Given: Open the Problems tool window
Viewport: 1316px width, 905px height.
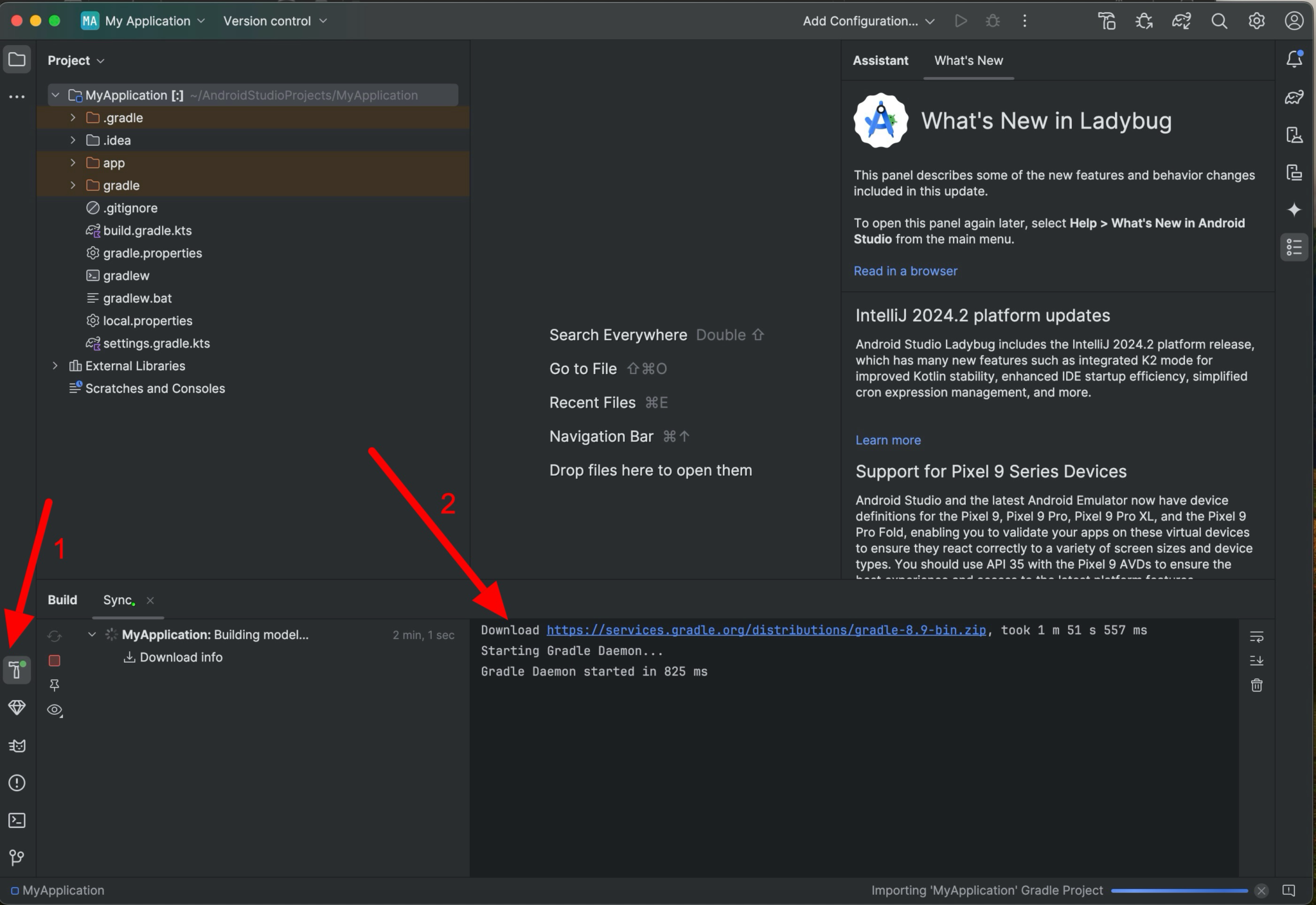Looking at the screenshot, I should (x=17, y=783).
